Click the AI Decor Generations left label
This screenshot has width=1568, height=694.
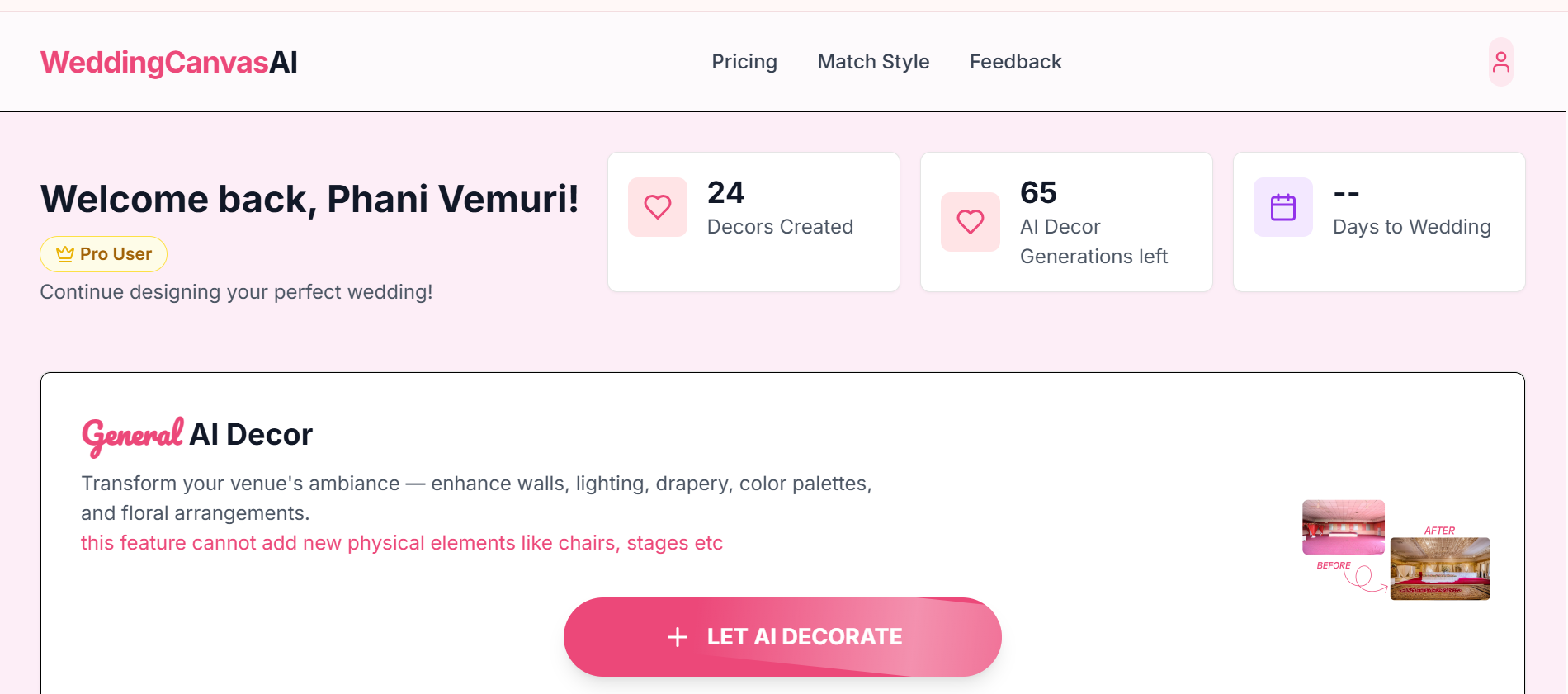(1093, 242)
